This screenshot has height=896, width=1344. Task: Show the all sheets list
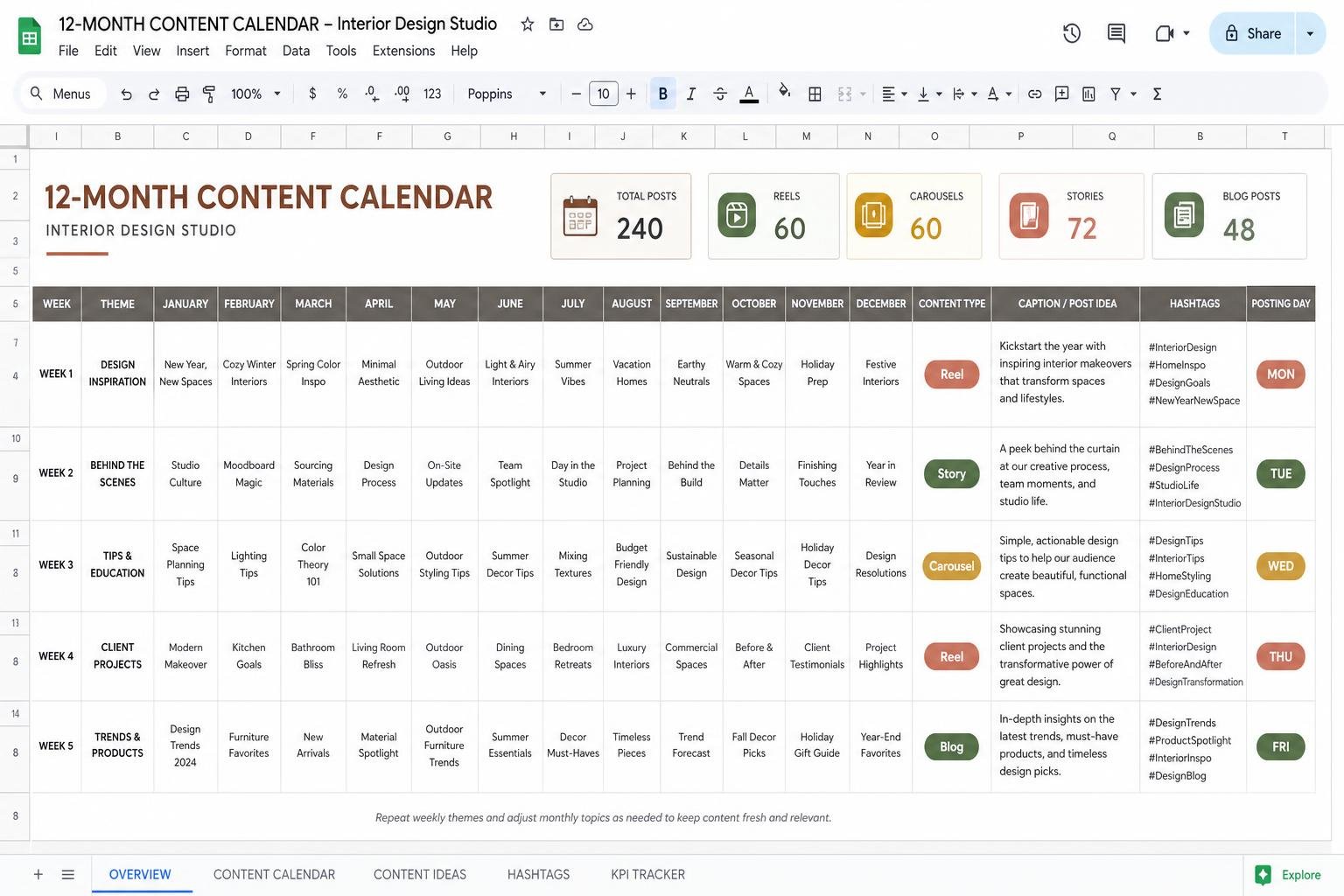point(68,874)
